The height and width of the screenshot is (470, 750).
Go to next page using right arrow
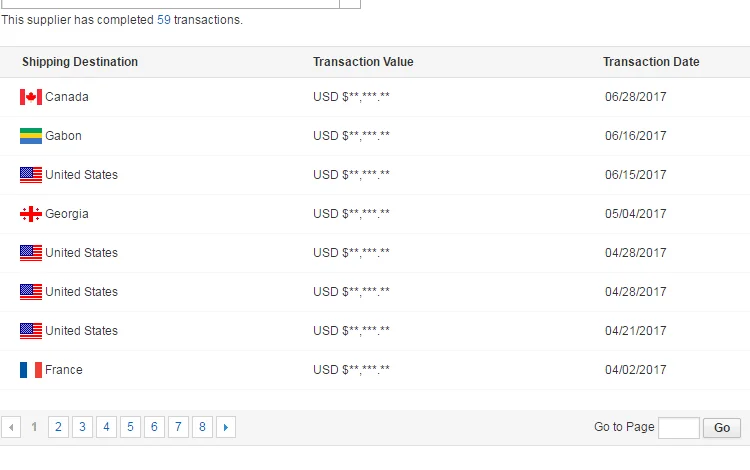click(x=226, y=427)
